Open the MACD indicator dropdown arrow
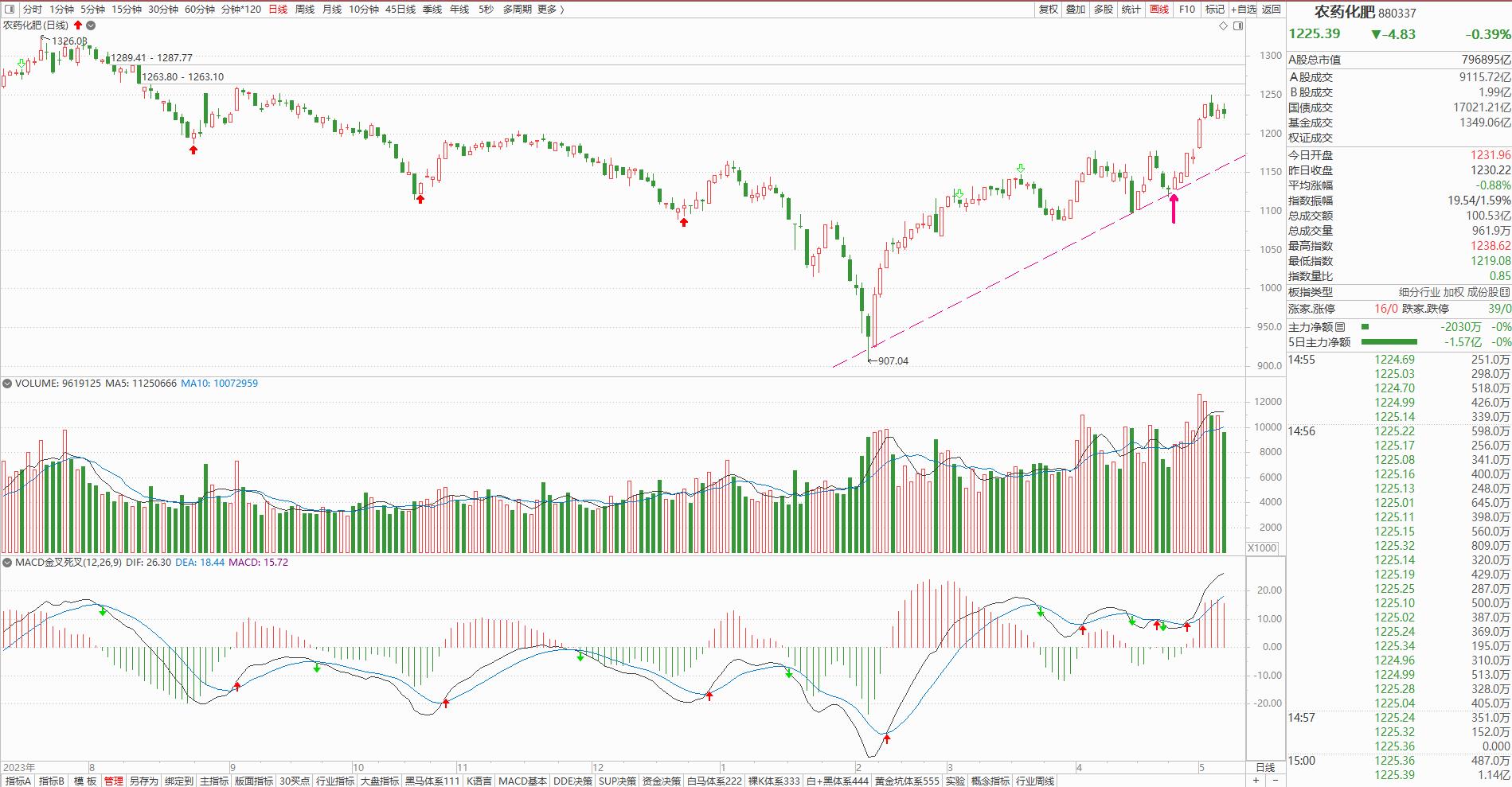Viewport: 1512px width, 787px height. 7,563
